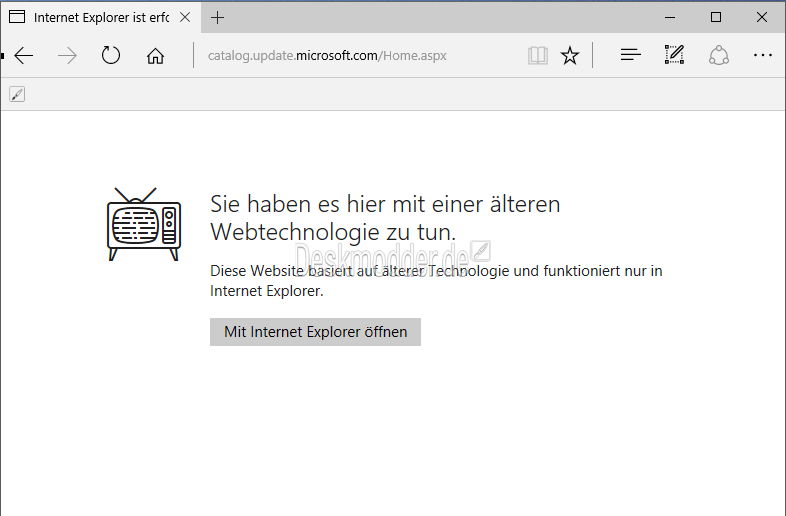Close the Edge window
The width and height of the screenshot is (786, 516).
tap(761, 18)
